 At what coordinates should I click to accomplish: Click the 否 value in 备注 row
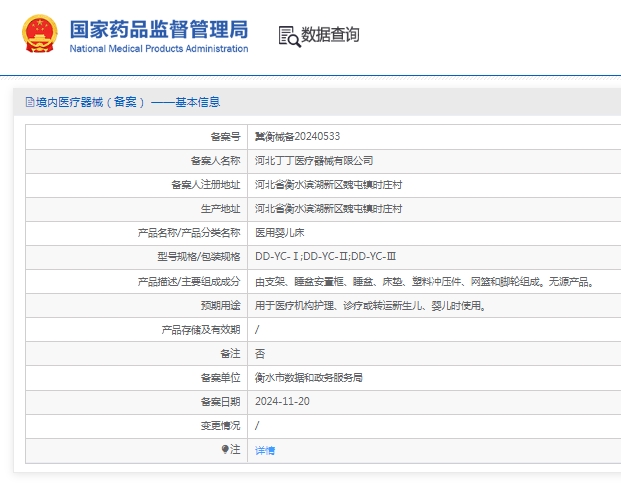(260, 354)
